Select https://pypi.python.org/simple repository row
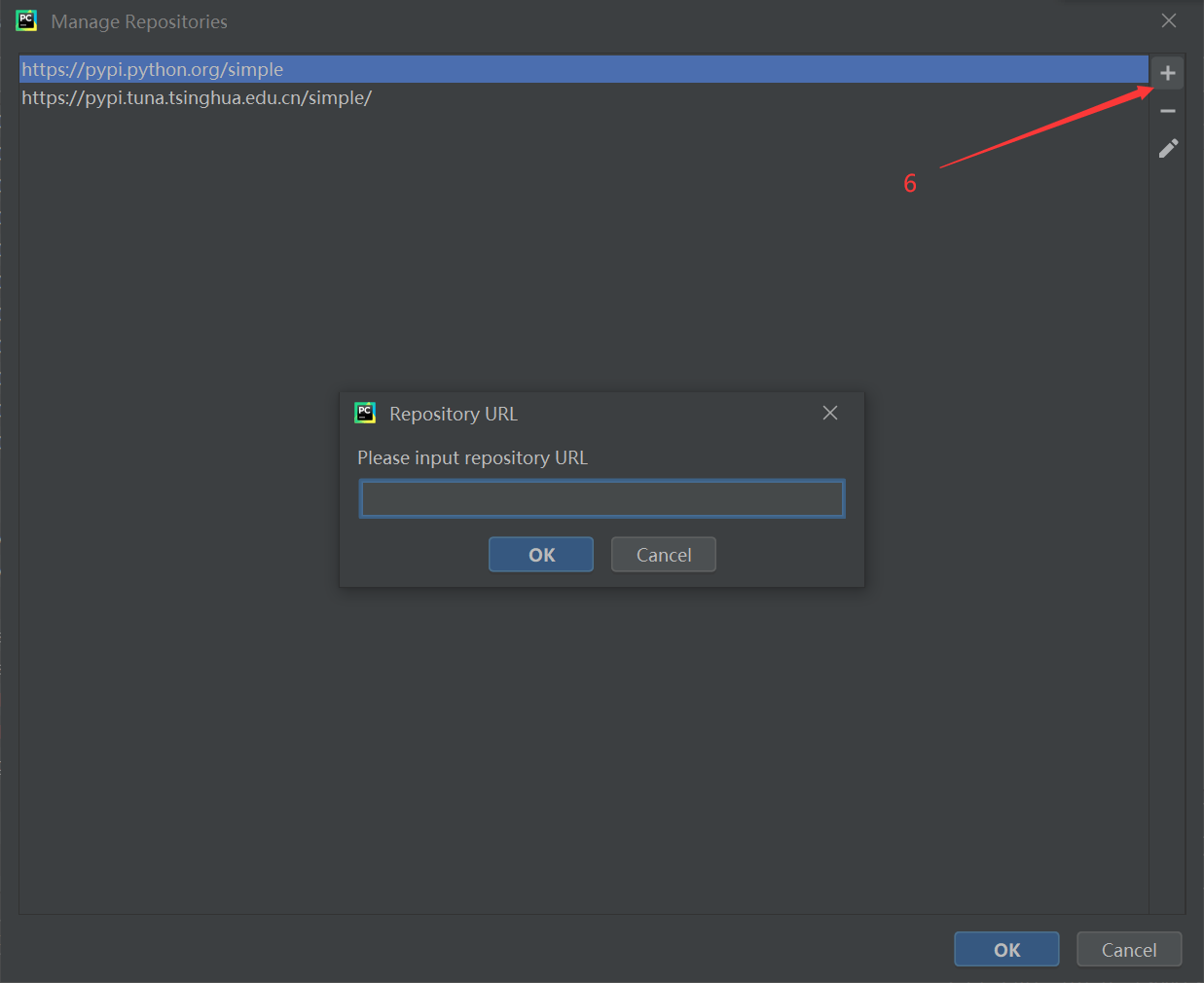 pos(584,69)
